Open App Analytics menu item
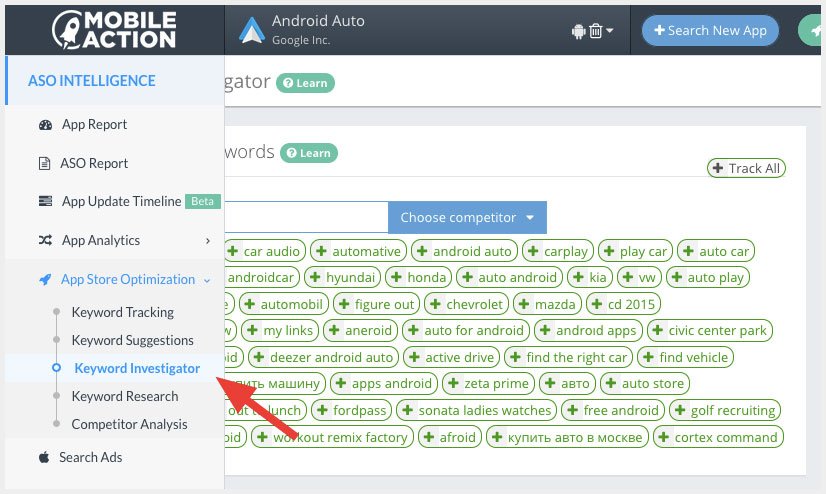Screen dimensions: 826x494 click(101, 240)
